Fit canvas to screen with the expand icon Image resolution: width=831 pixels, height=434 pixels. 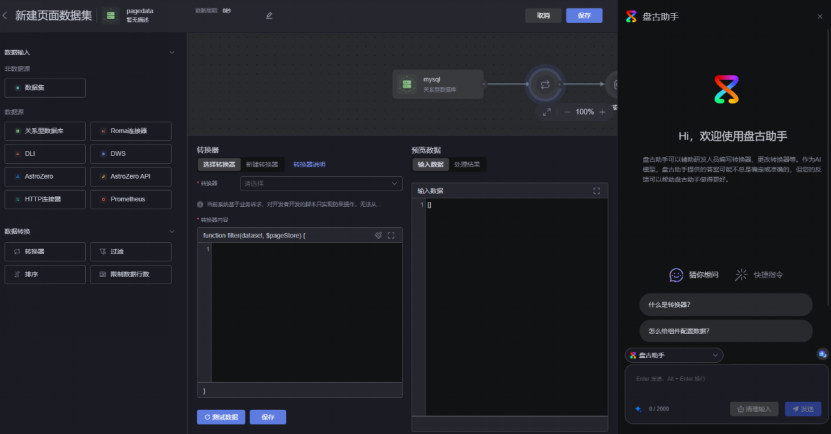pyautogui.click(x=546, y=112)
